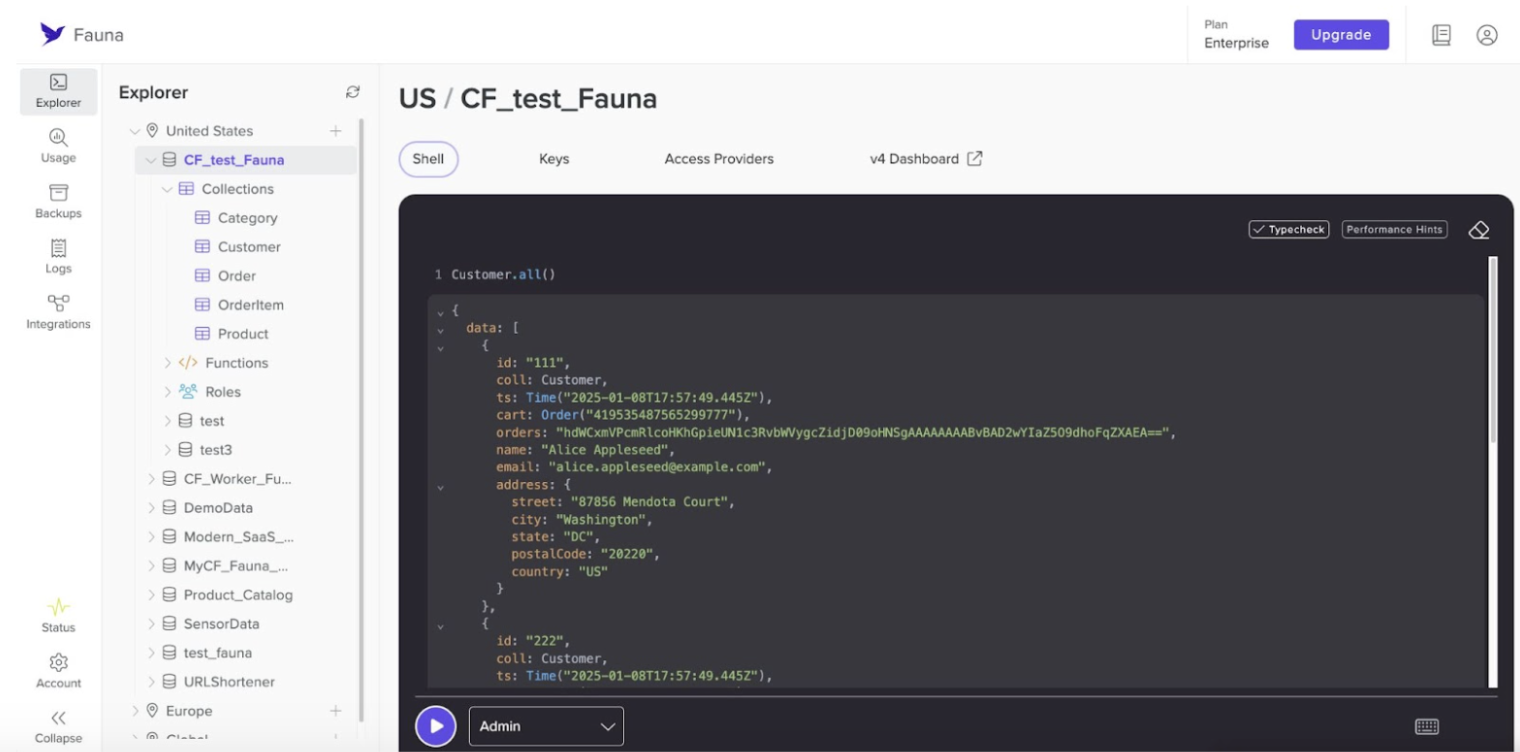Image resolution: width=1520 pixels, height=752 pixels.
Task: Click the Plan Enterprise label
Action: 1236,34
